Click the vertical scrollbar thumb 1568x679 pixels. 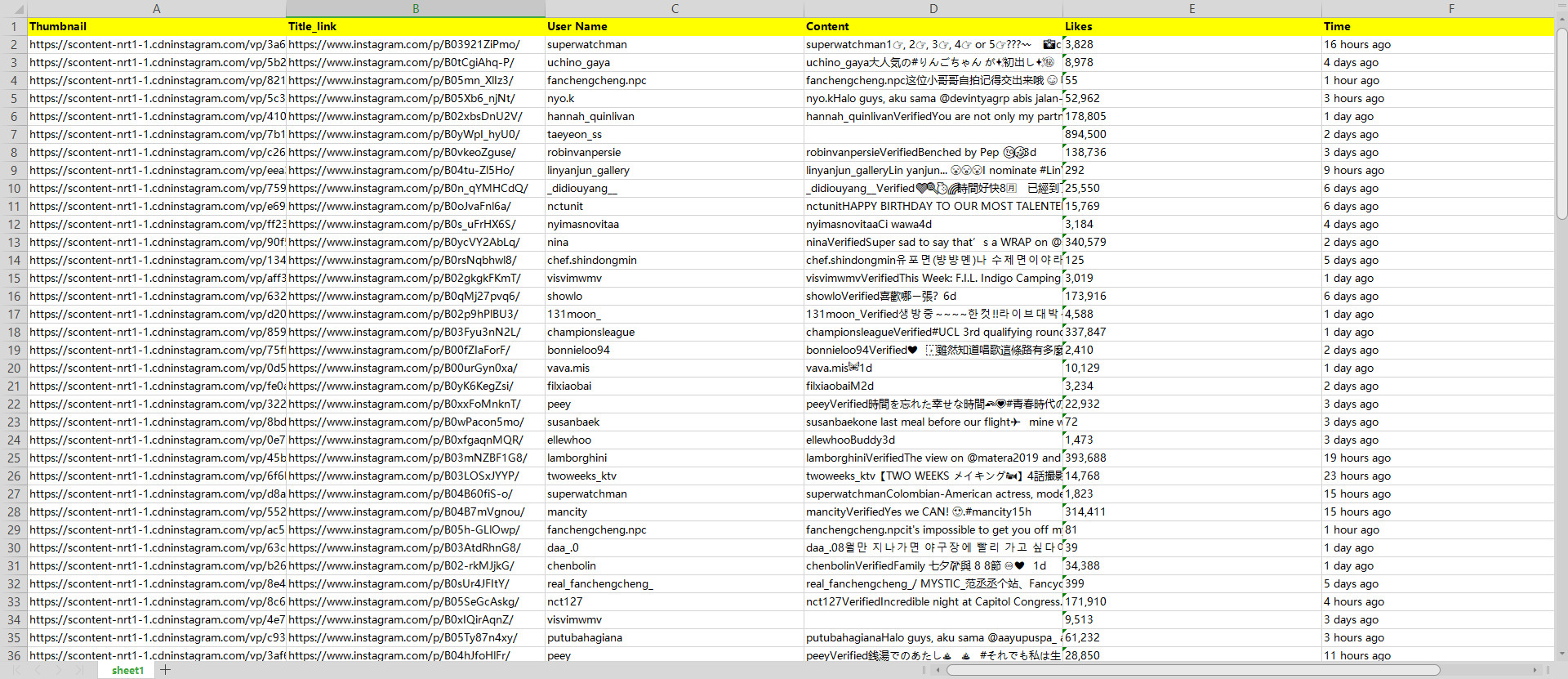click(x=1561, y=124)
